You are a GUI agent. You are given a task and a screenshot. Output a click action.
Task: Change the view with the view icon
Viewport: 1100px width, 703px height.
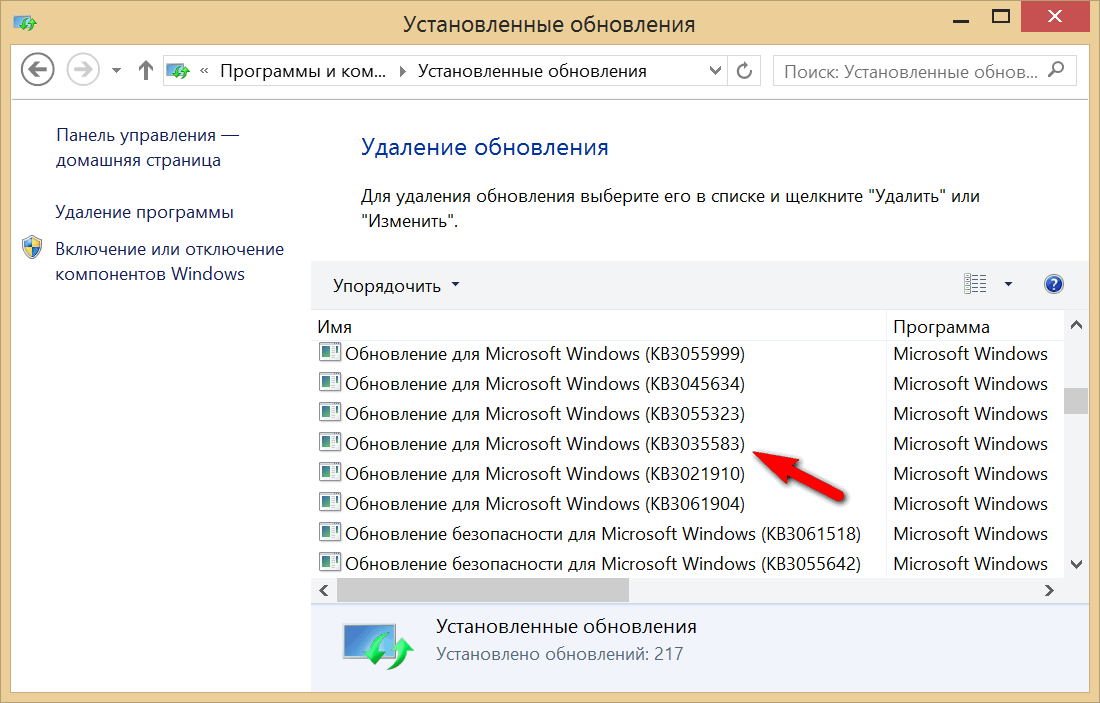click(975, 283)
